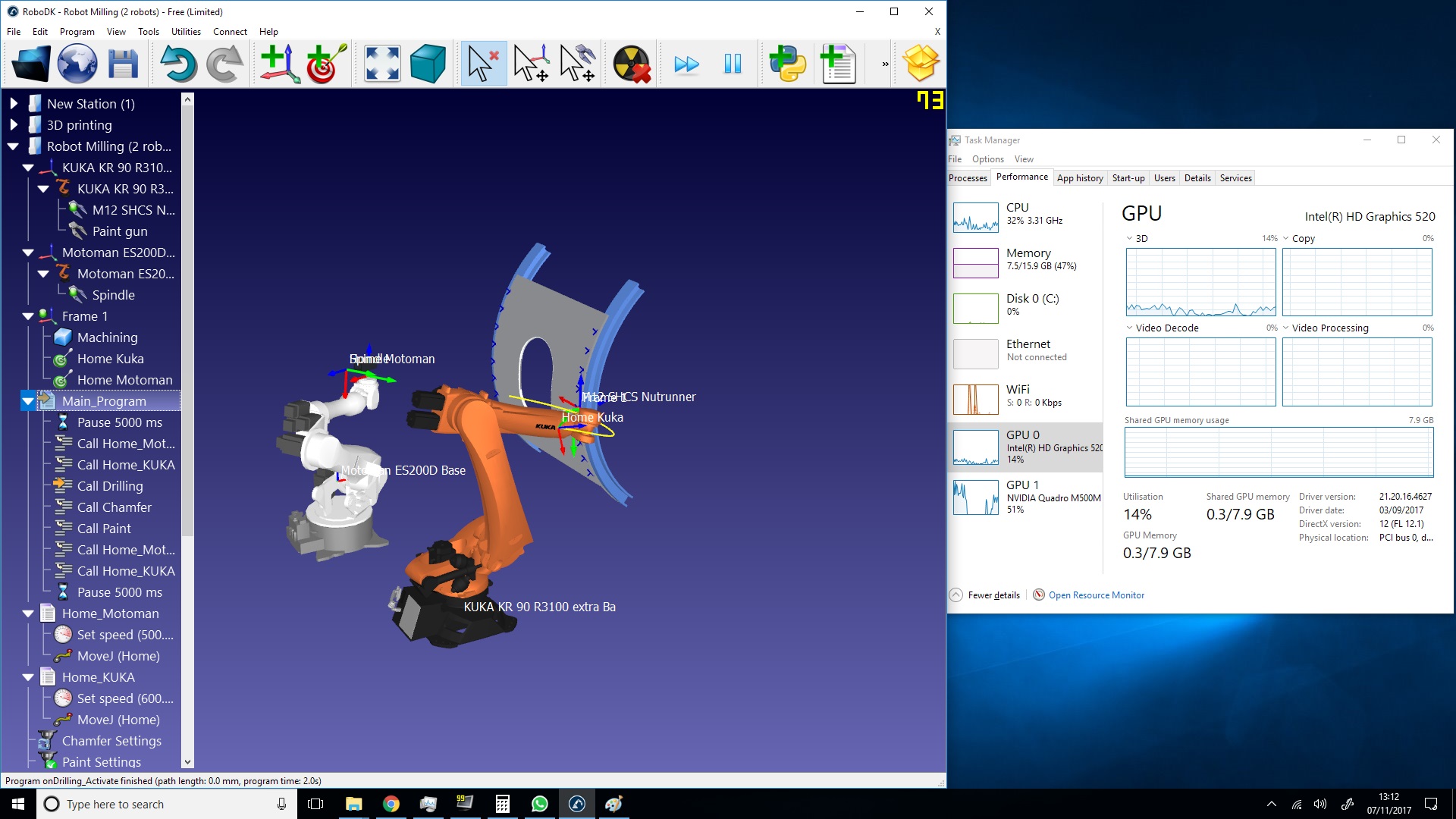Click the Add target icon
Image resolution: width=1456 pixels, height=819 pixels.
pos(325,64)
